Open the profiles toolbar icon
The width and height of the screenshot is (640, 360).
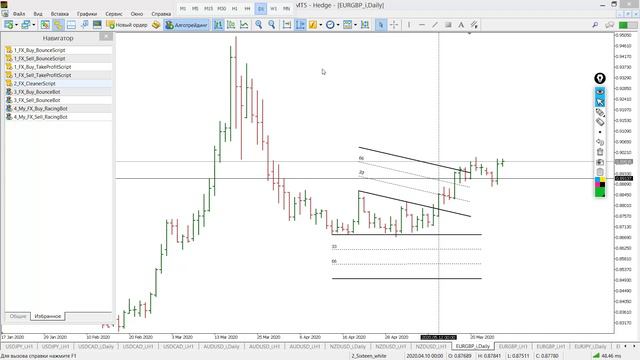[25, 25]
